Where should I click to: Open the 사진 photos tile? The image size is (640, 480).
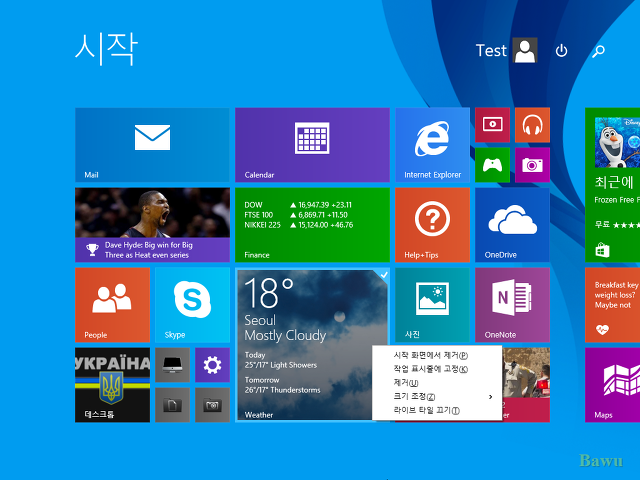432,305
